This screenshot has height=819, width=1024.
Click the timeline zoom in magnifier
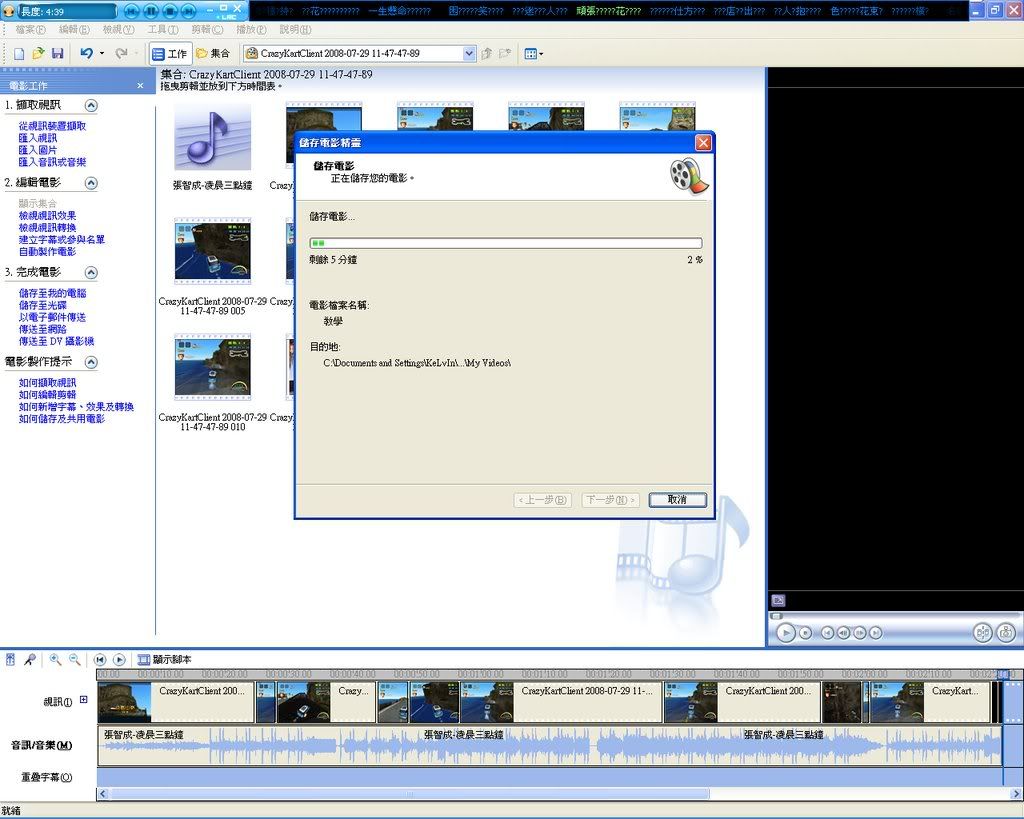point(56,660)
